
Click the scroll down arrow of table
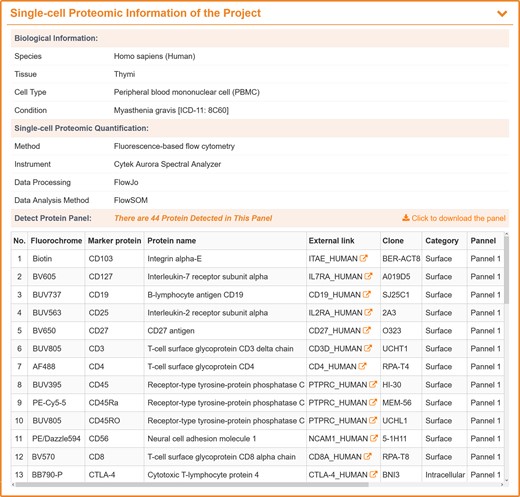(x=507, y=480)
